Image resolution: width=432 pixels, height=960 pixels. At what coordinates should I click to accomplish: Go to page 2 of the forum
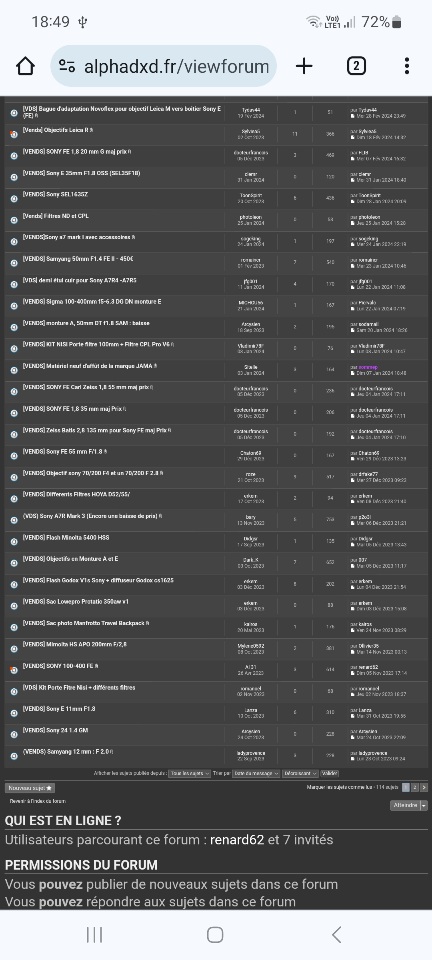pos(415,787)
